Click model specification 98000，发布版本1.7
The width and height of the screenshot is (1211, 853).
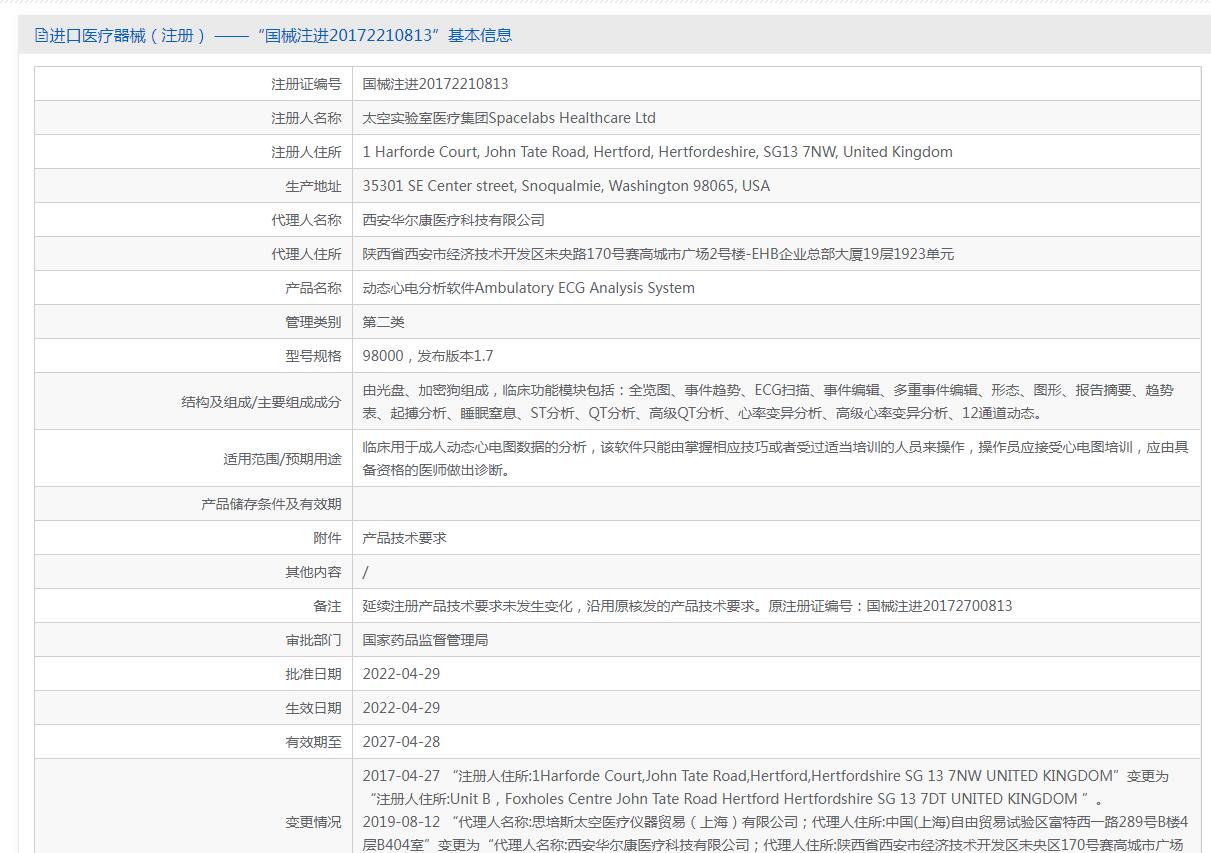coord(427,356)
